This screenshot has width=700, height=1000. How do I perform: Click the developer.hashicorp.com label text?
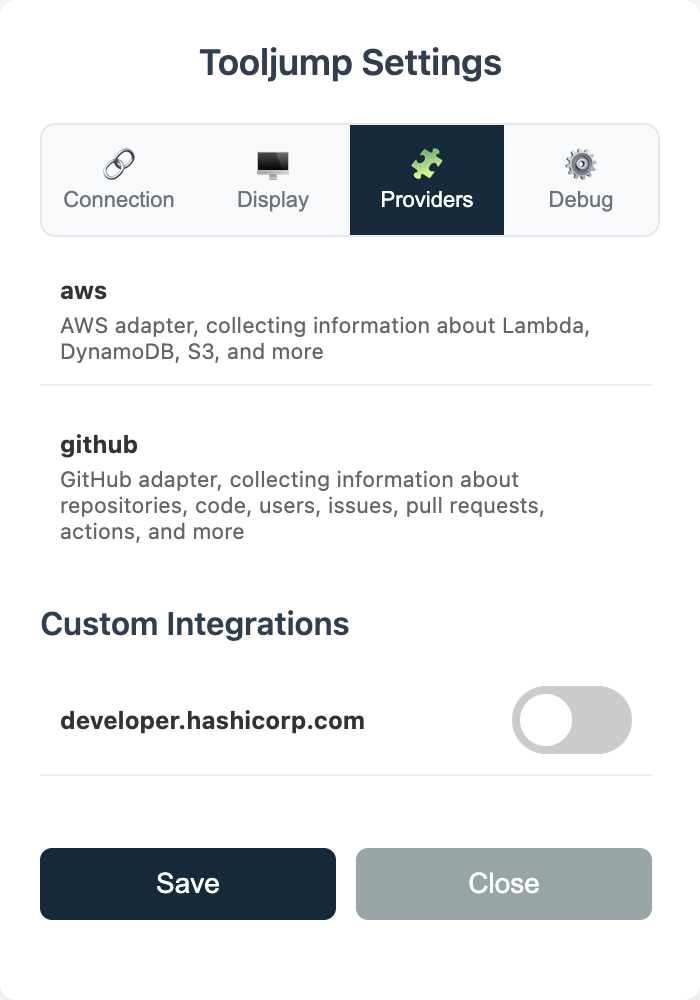[212, 720]
